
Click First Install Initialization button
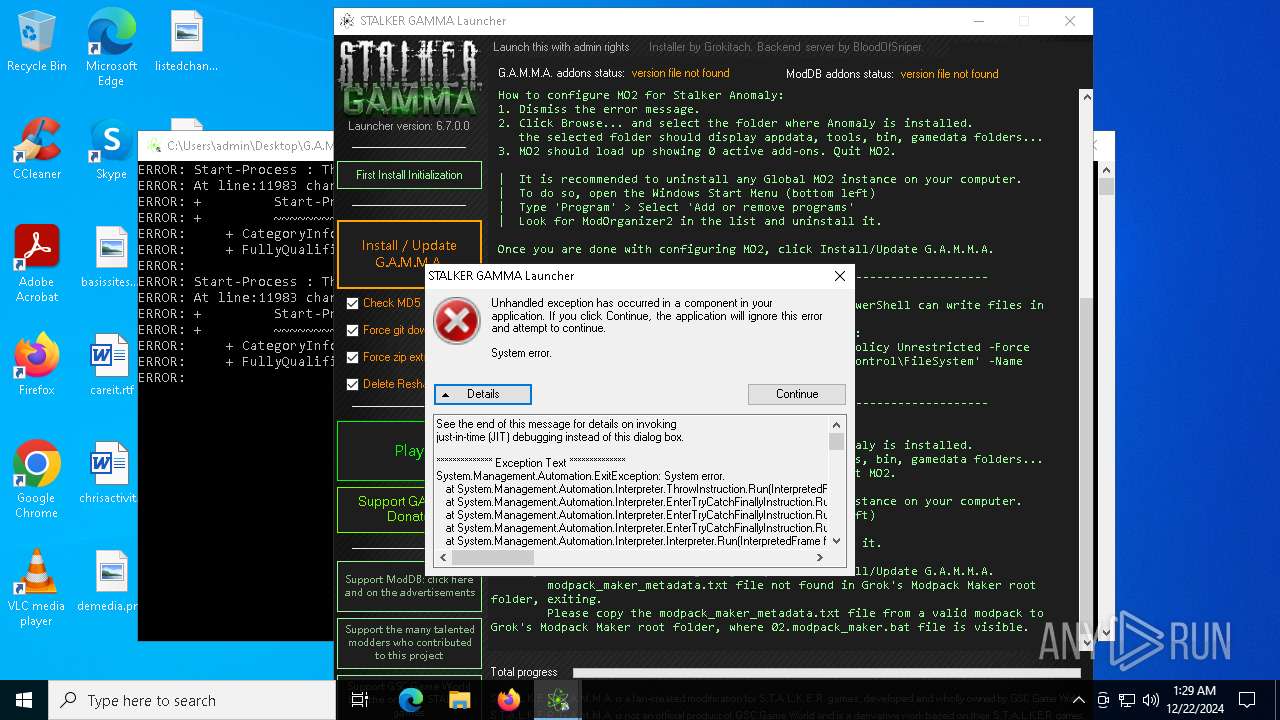click(x=409, y=175)
